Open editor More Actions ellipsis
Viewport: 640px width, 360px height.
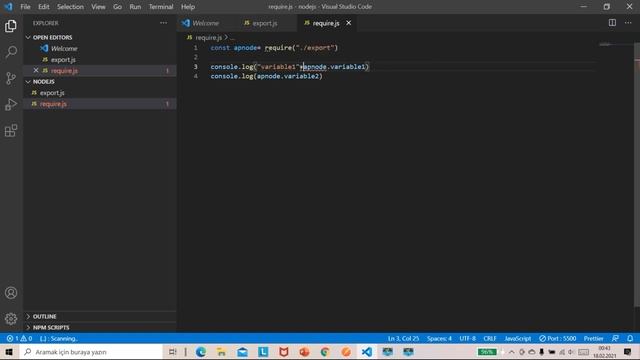628,23
